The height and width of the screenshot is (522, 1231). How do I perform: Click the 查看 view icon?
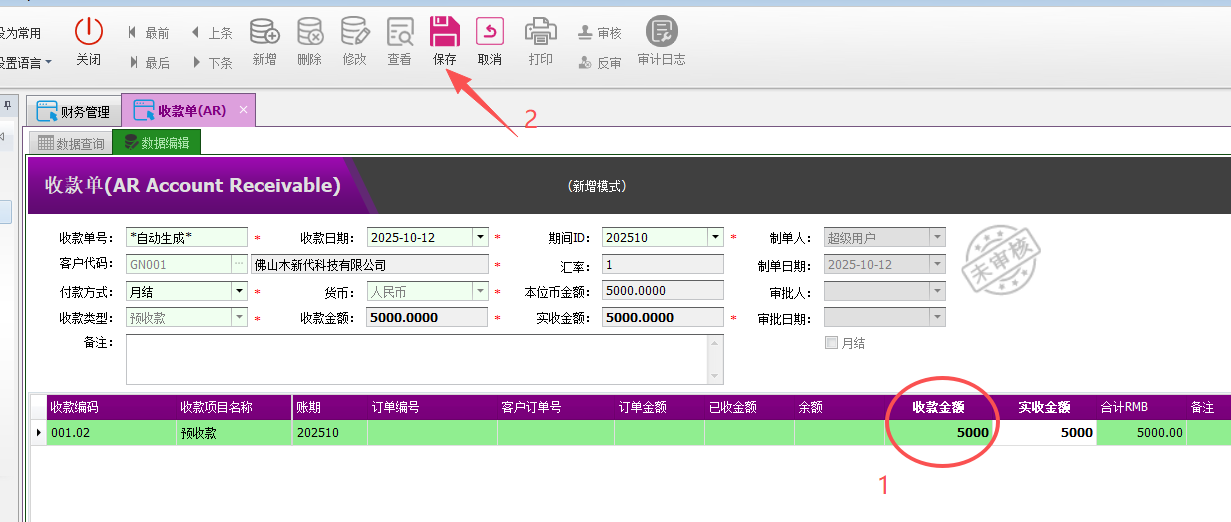pos(400,31)
